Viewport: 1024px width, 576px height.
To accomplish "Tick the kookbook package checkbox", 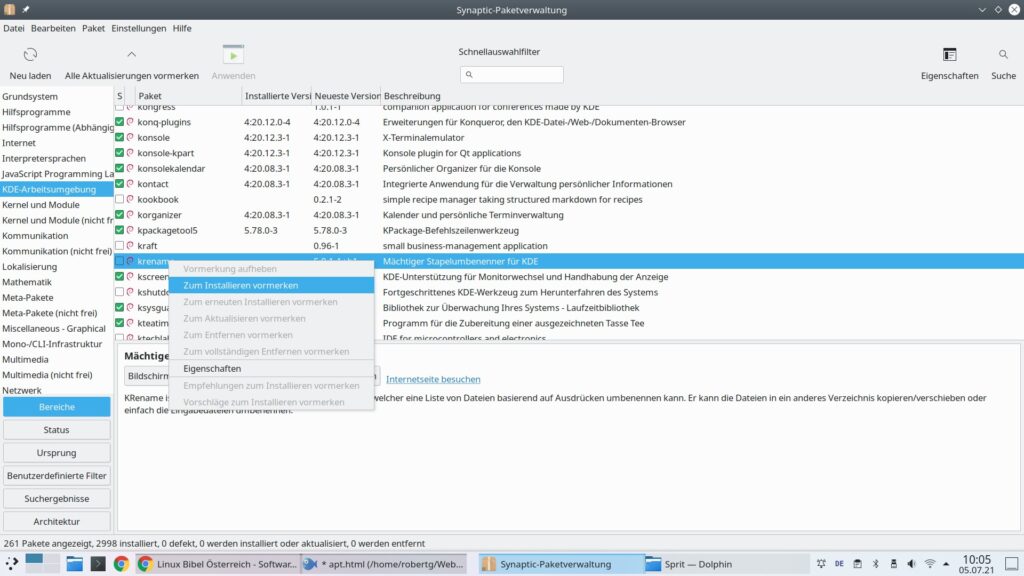I will pos(120,199).
